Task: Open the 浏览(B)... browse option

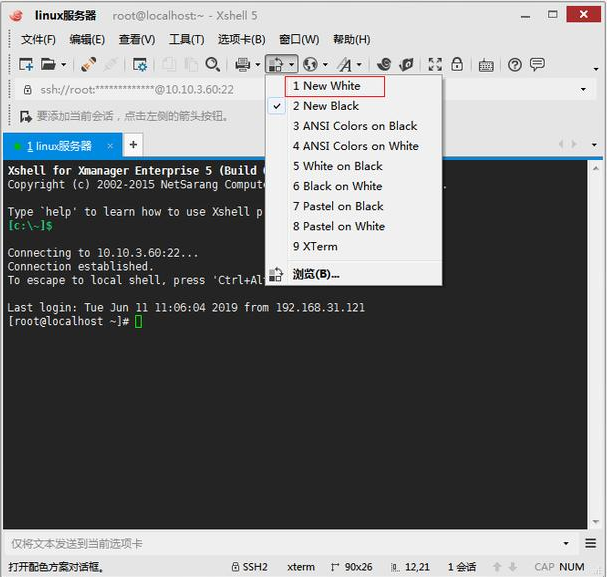Action: [316, 274]
